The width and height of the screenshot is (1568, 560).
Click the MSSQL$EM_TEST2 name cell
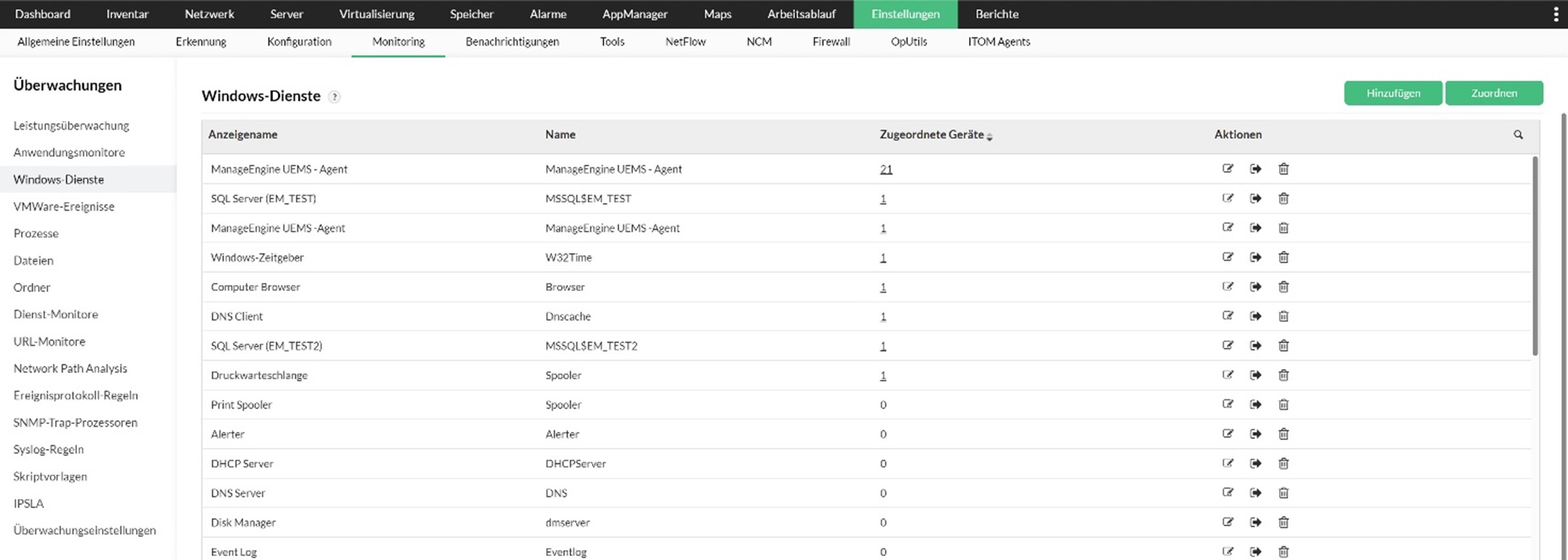click(591, 346)
